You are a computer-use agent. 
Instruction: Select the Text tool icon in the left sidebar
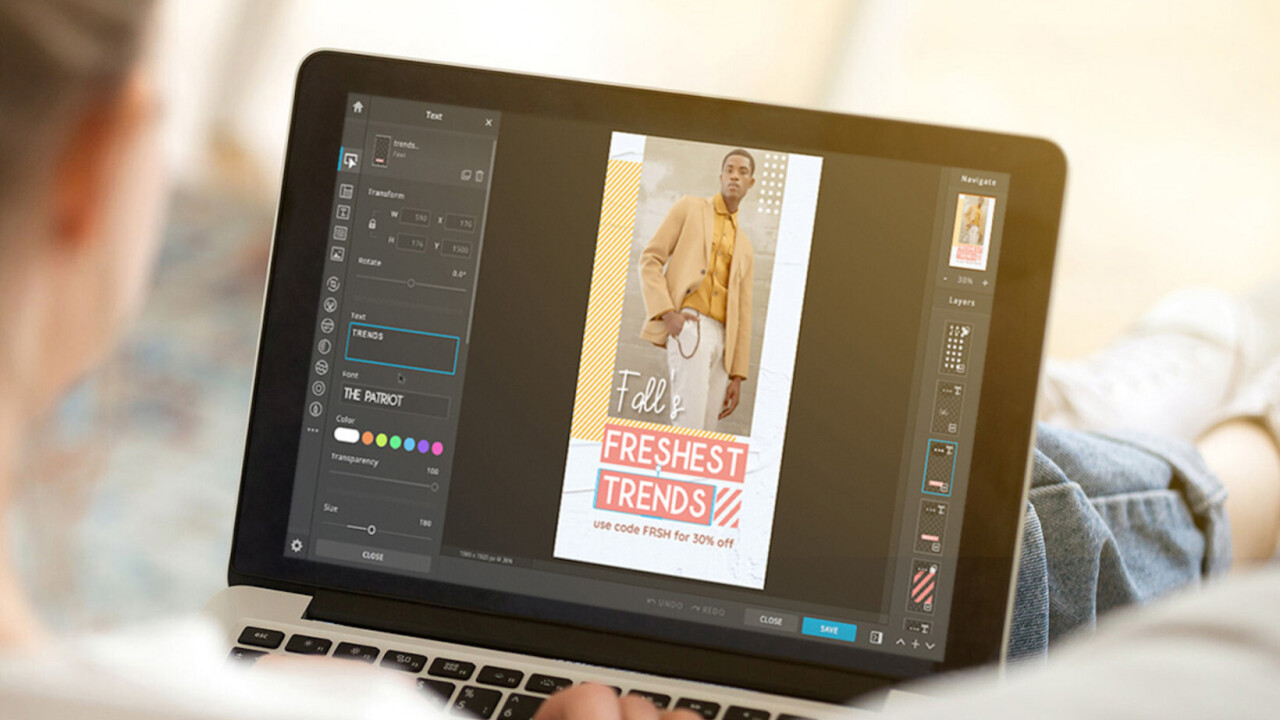pyautogui.click(x=348, y=212)
